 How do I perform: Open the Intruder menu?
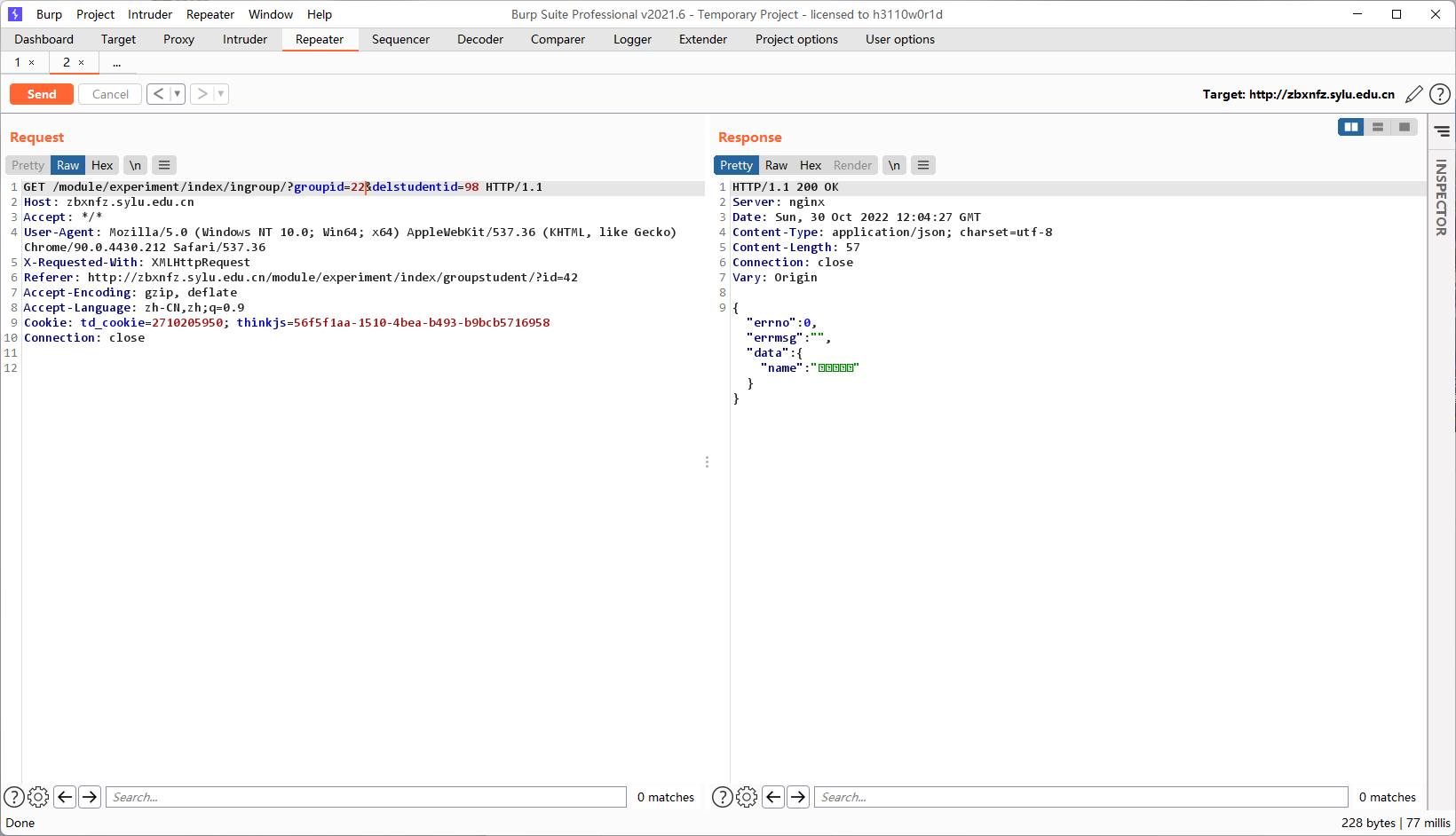click(150, 14)
